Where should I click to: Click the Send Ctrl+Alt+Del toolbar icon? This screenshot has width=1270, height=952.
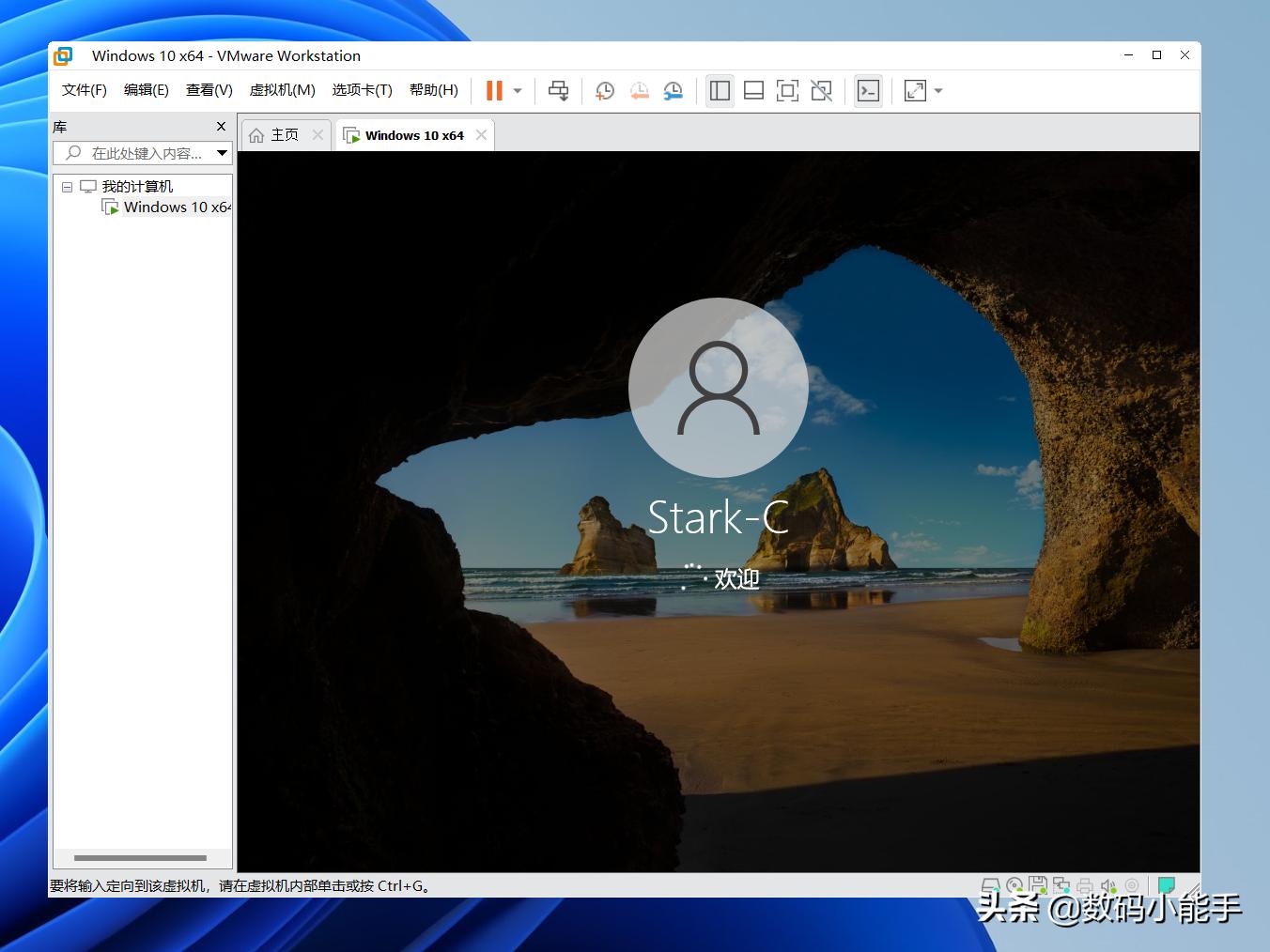pyautogui.click(x=559, y=91)
